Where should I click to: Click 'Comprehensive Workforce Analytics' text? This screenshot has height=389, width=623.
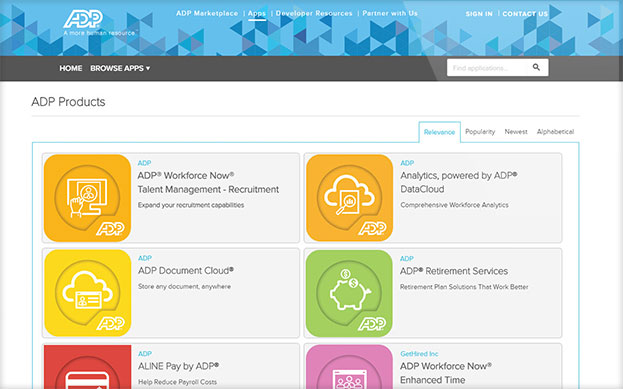[x=454, y=205]
